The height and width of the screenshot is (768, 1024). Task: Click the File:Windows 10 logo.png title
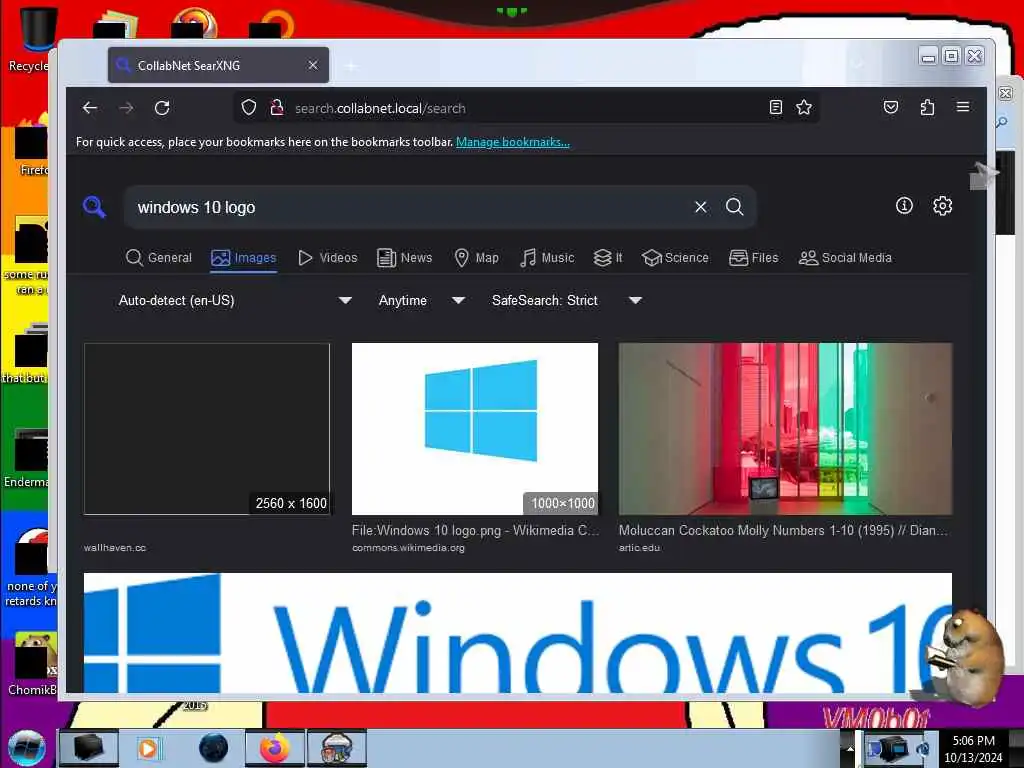[x=475, y=530]
